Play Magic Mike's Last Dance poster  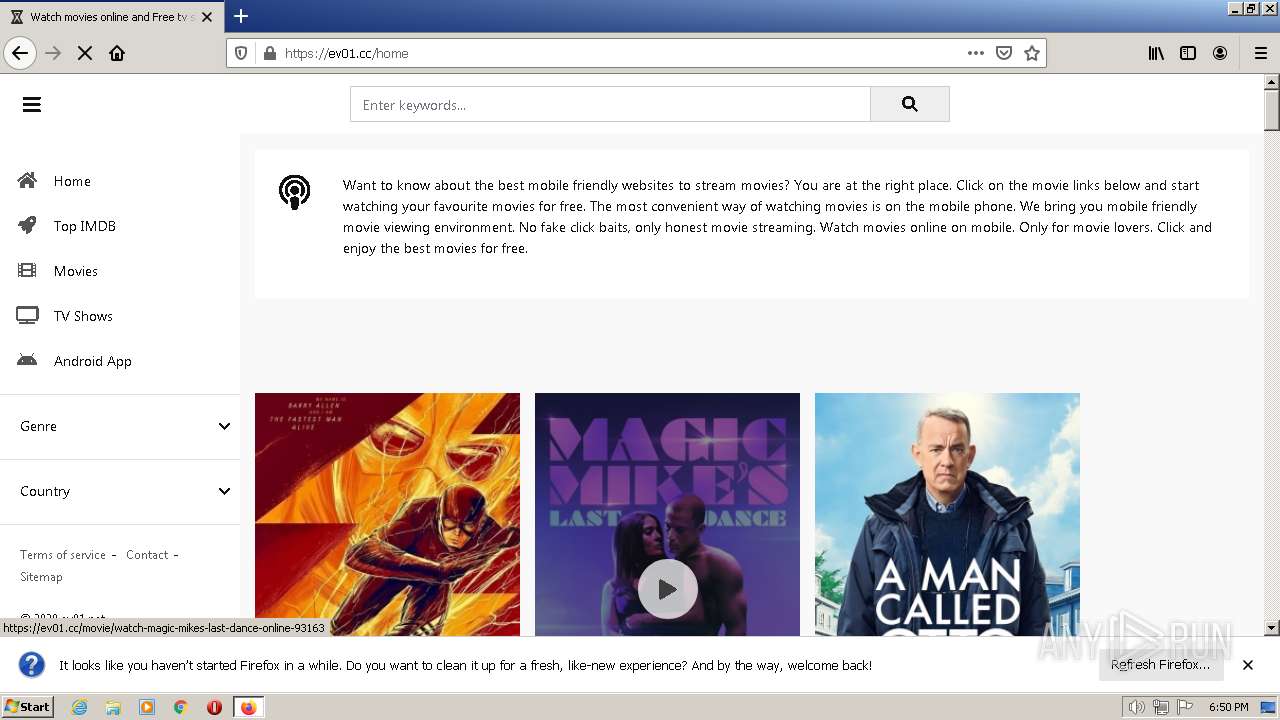click(667, 514)
